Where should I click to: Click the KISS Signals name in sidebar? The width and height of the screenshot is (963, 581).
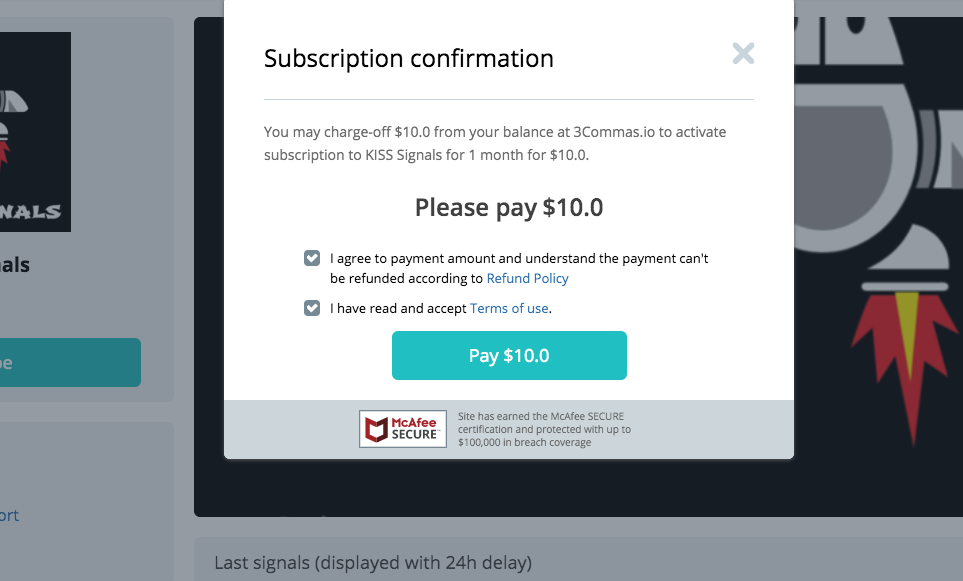15,265
